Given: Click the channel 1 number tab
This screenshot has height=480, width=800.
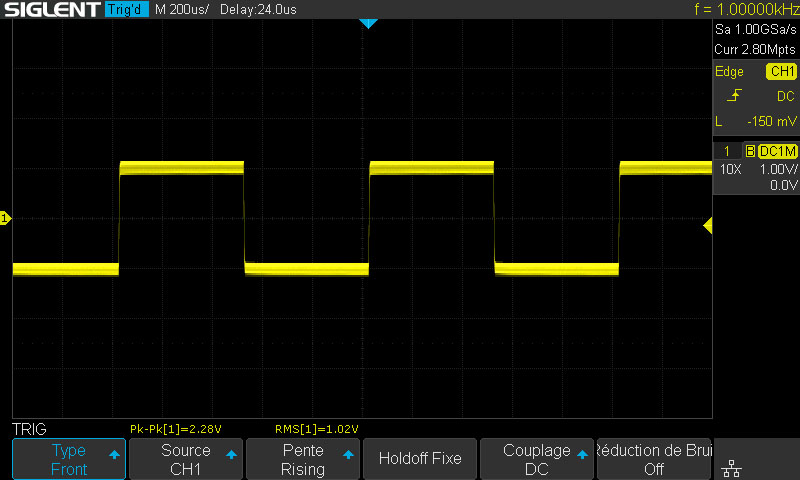Looking at the screenshot, I should (x=727, y=151).
